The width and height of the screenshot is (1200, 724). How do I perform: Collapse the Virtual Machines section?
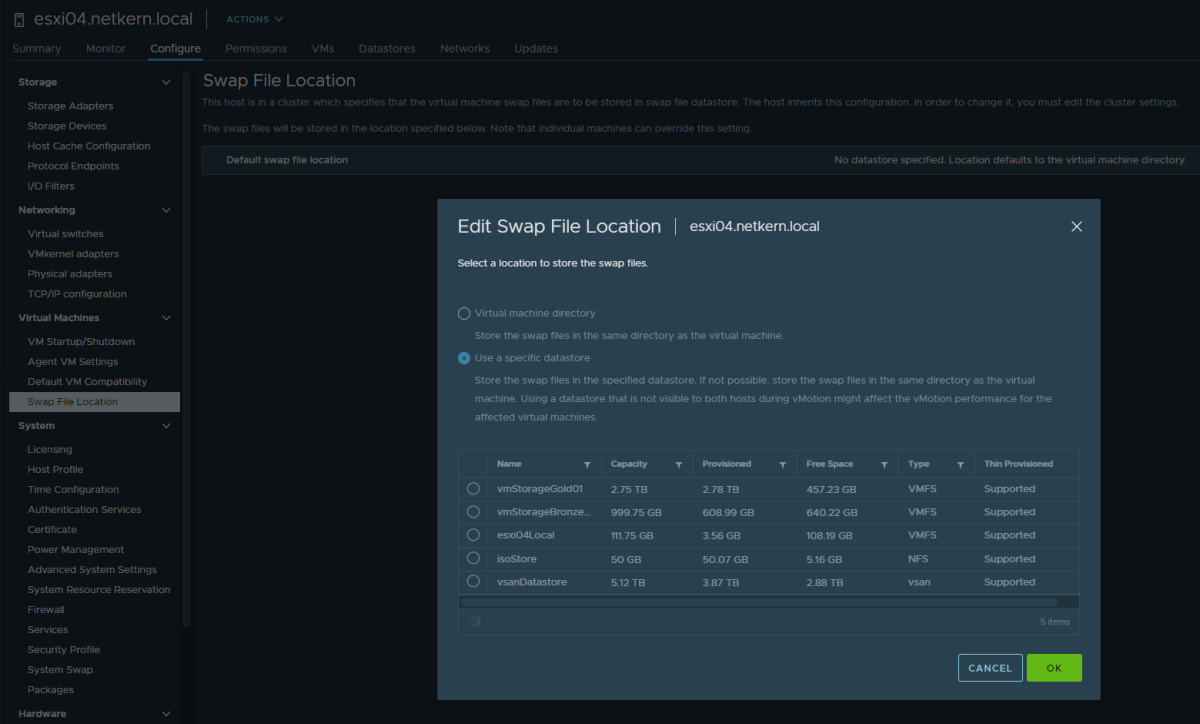coord(166,318)
